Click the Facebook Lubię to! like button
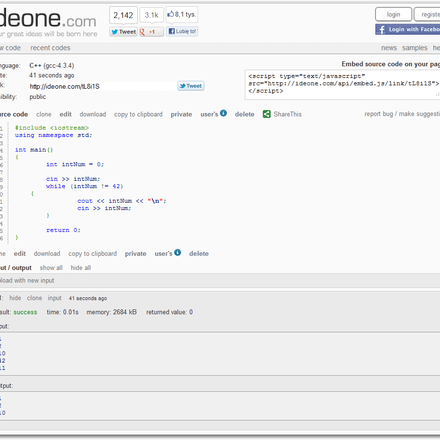440x440 pixels. (x=182, y=31)
